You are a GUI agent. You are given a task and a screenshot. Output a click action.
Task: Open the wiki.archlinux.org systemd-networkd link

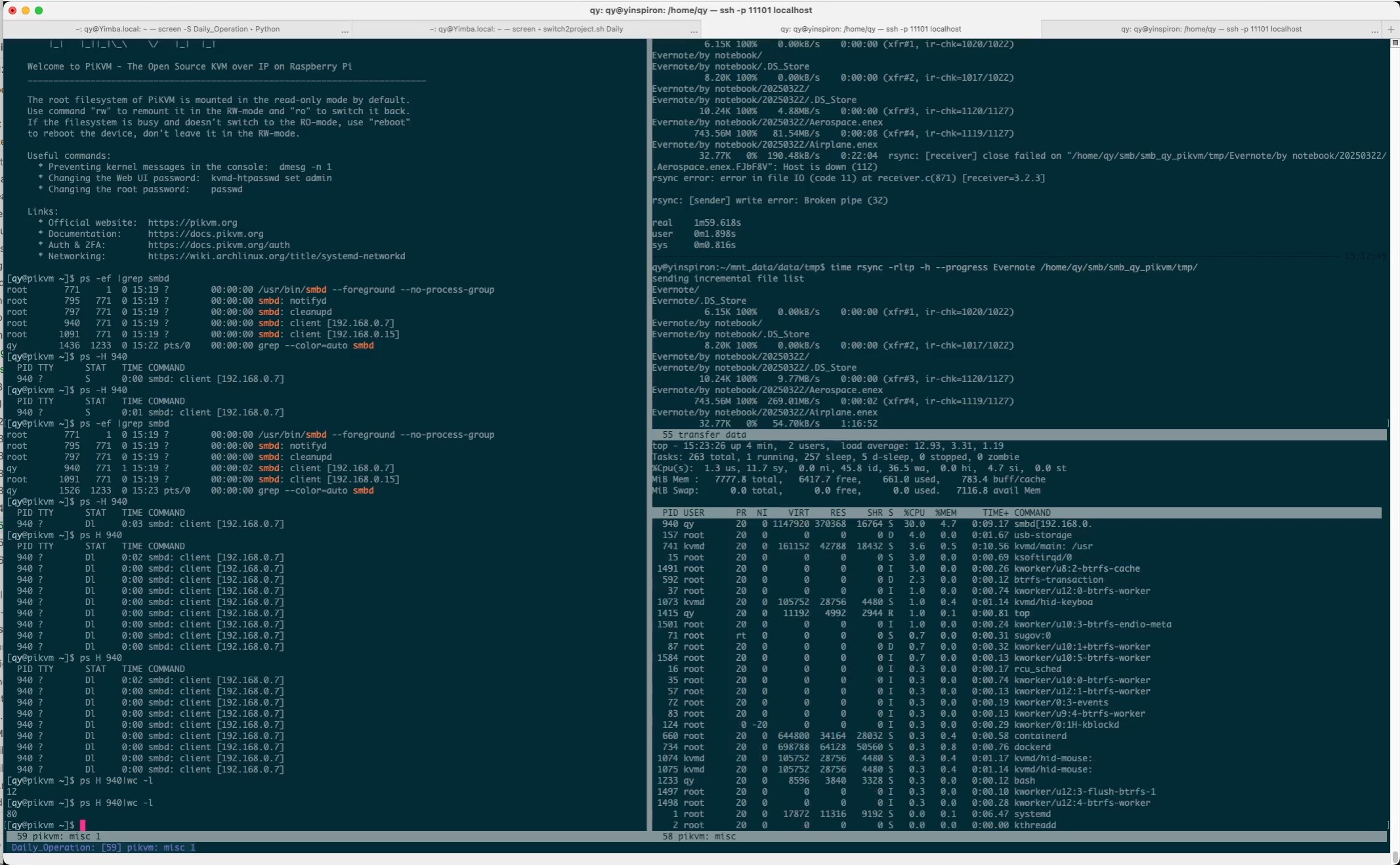coord(276,256)
